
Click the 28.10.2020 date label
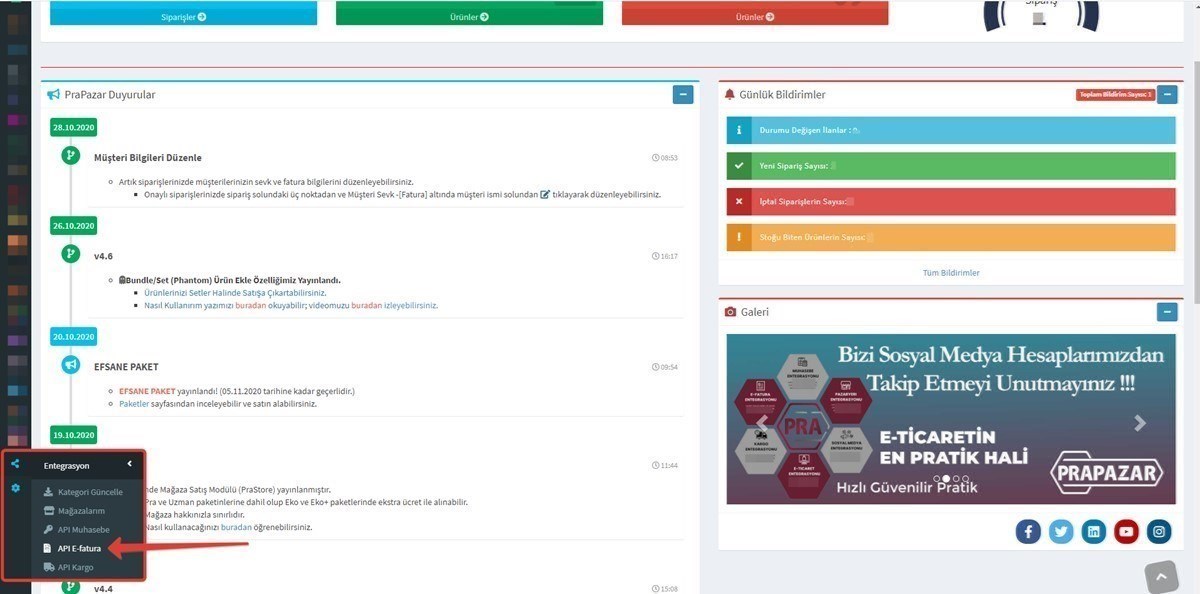tap(74, 127)
